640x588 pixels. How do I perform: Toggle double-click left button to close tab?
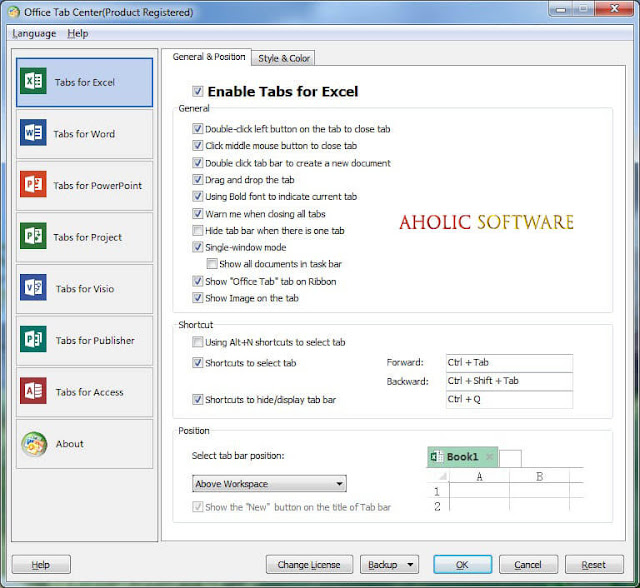(198, 129)
